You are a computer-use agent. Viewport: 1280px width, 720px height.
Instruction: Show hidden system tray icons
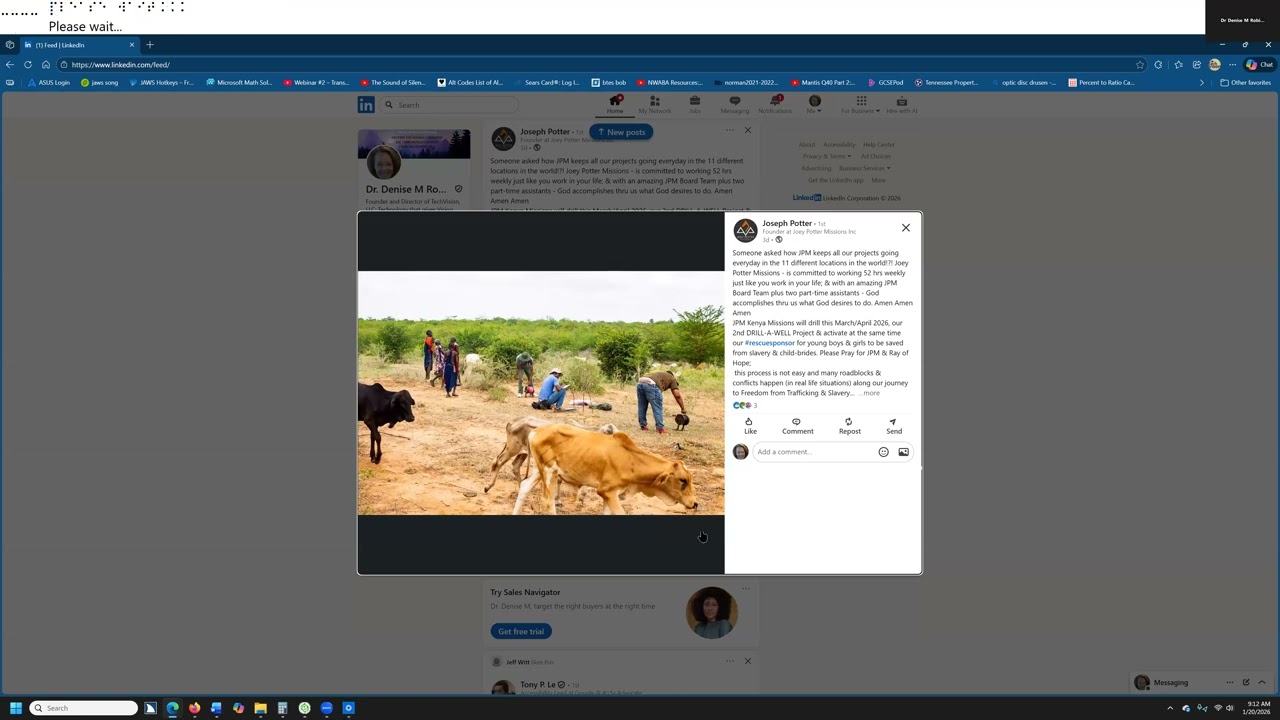coord(1170,708)
